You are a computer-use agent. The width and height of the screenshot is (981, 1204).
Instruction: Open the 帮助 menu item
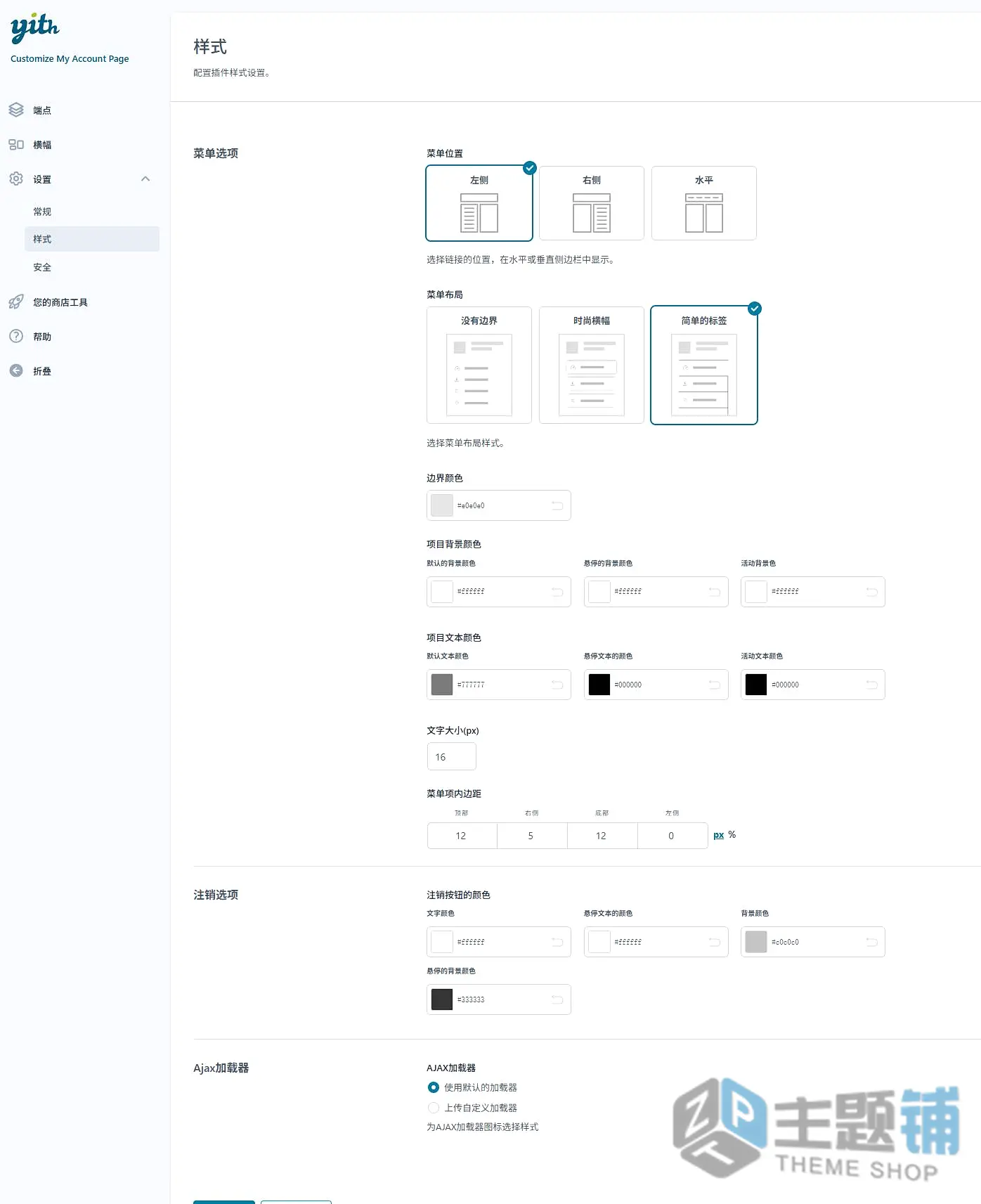click(42, 337)
